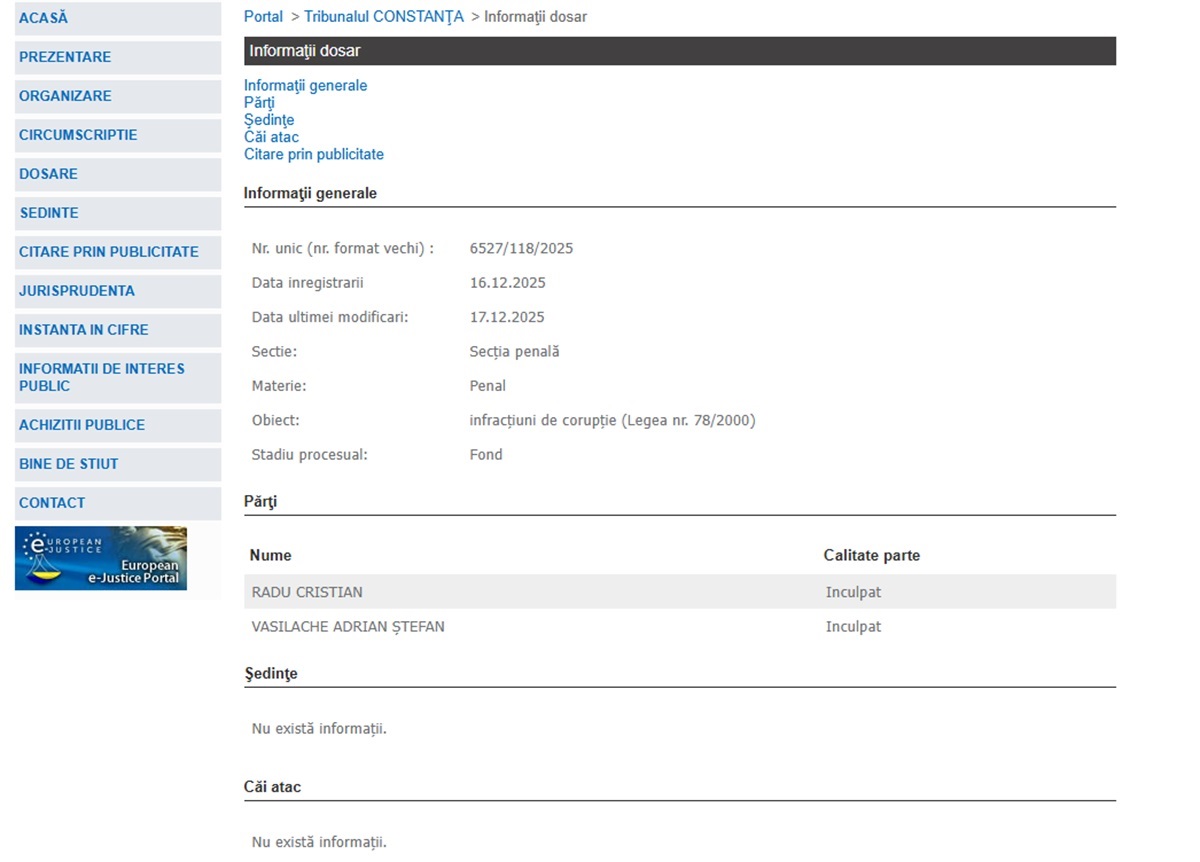Screen dimensions: 1200x862
Task: Click the infracțiuni de corupție object text
Action: [x=612, y=420]
